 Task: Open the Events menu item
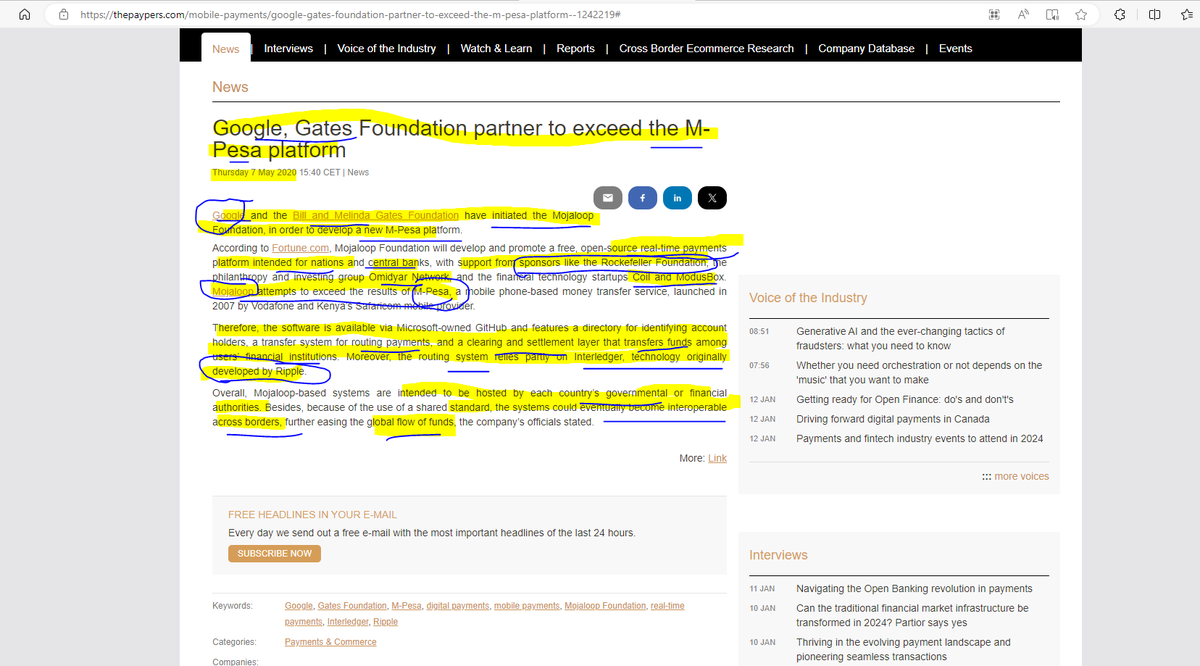(x=955, y=48)
